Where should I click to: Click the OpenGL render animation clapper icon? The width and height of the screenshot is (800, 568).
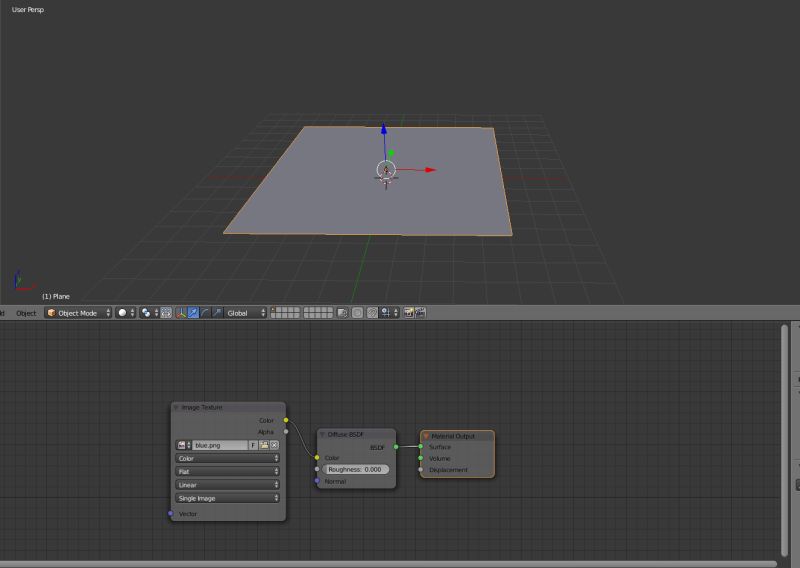coord(420,313)
